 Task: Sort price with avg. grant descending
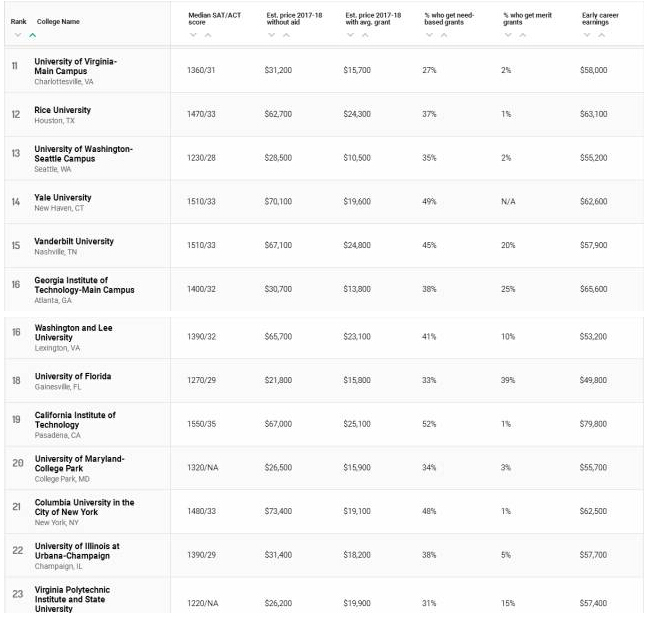point(350,35)
